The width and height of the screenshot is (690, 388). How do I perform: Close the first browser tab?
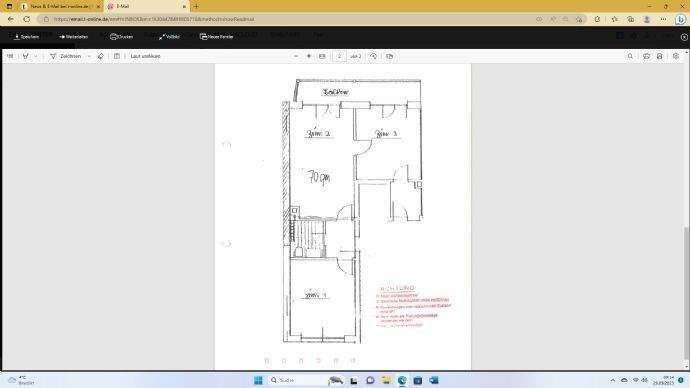click(98, 7)
